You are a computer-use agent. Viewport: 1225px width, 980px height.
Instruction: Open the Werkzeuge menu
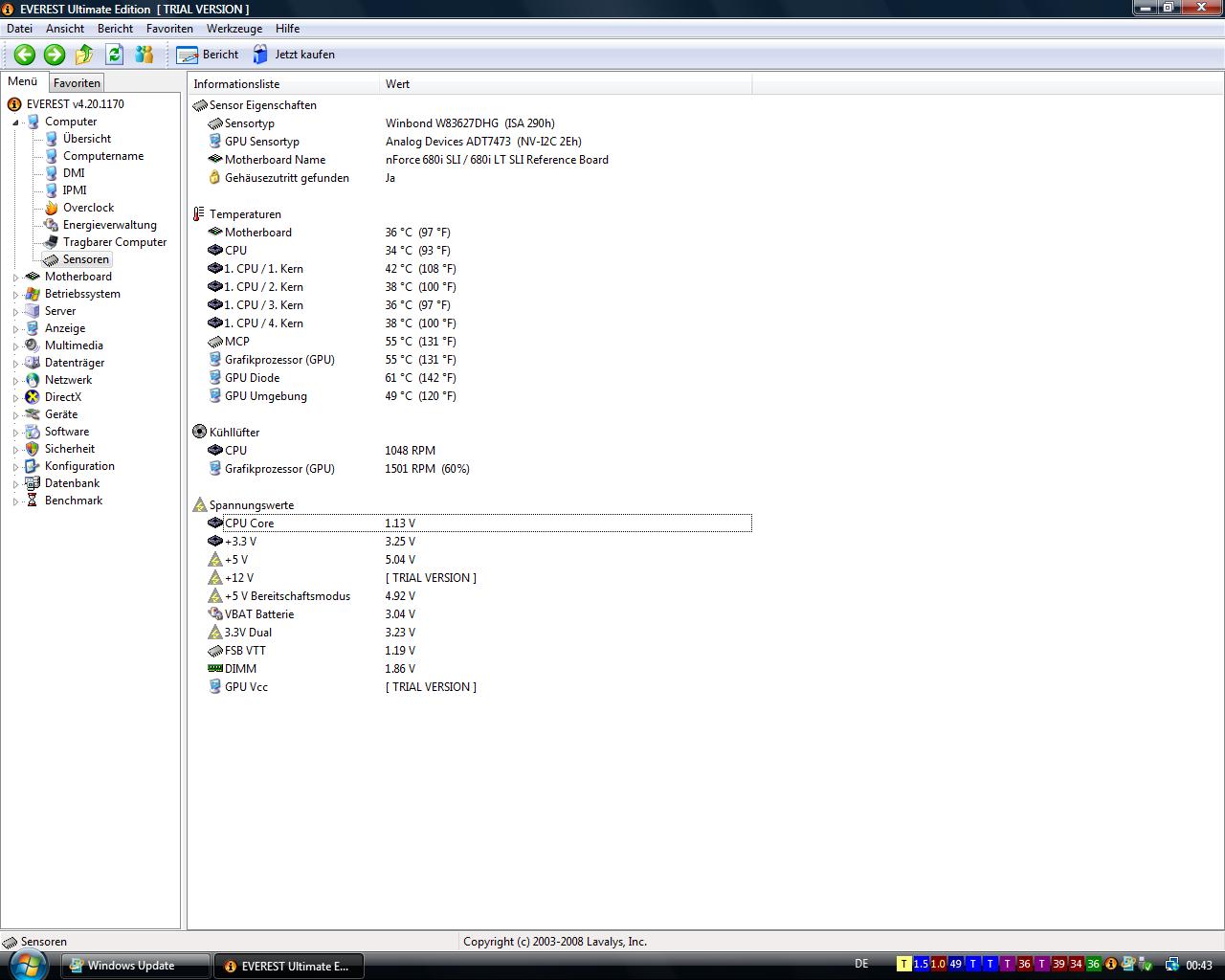[234, 29]
